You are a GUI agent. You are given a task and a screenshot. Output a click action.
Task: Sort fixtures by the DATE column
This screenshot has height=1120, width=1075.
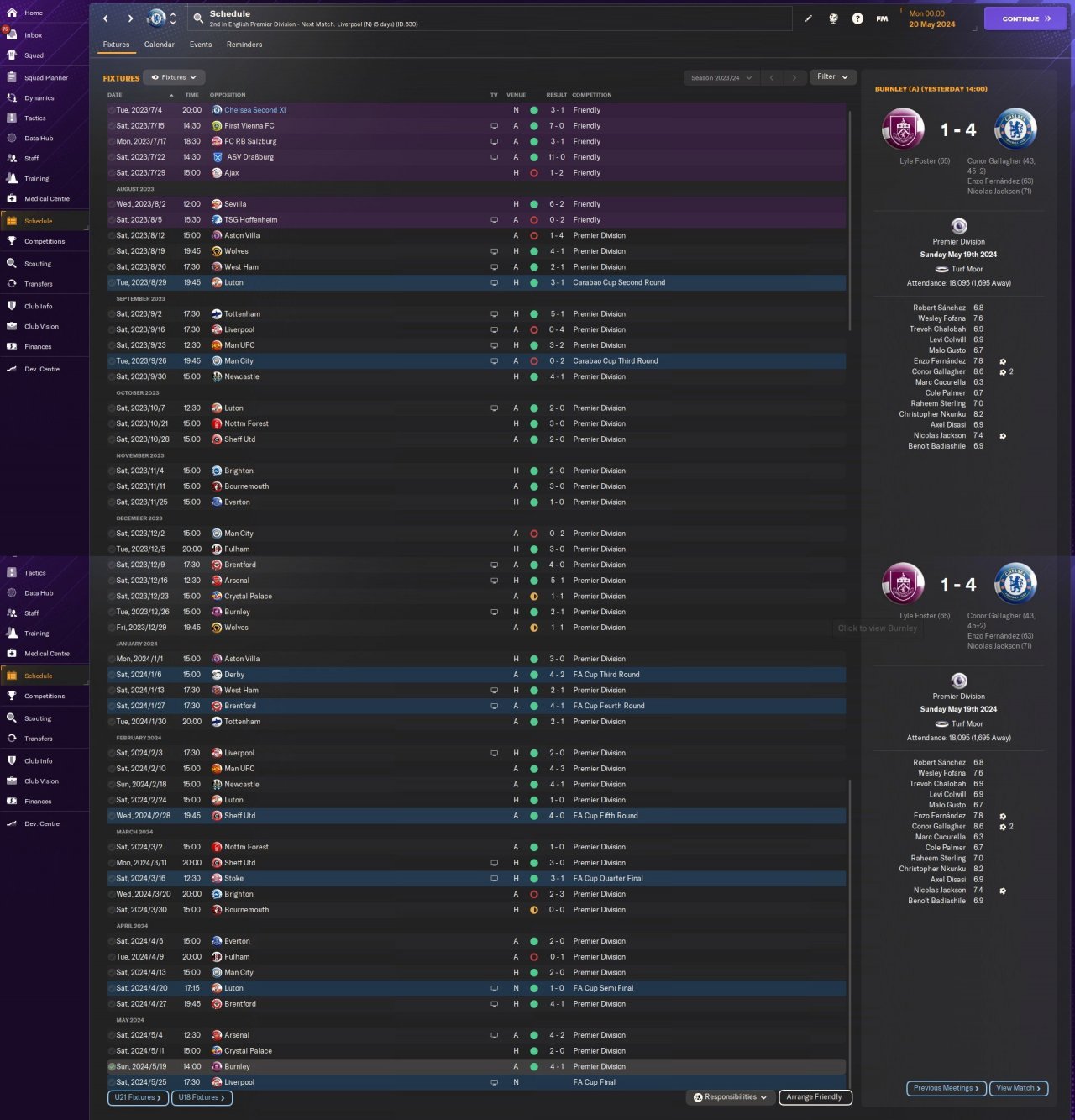click(115, 95)
